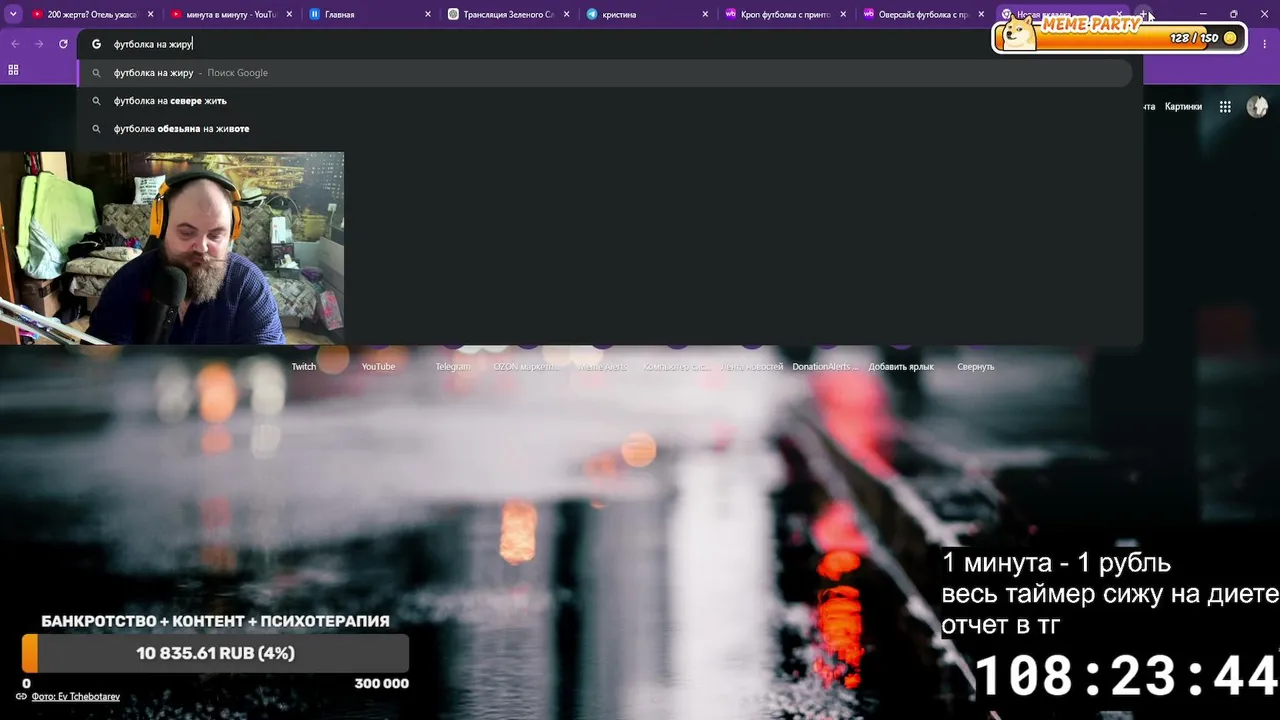
Task: Open the DonationAlerts shortcut
Action: (x=826, y=366)
